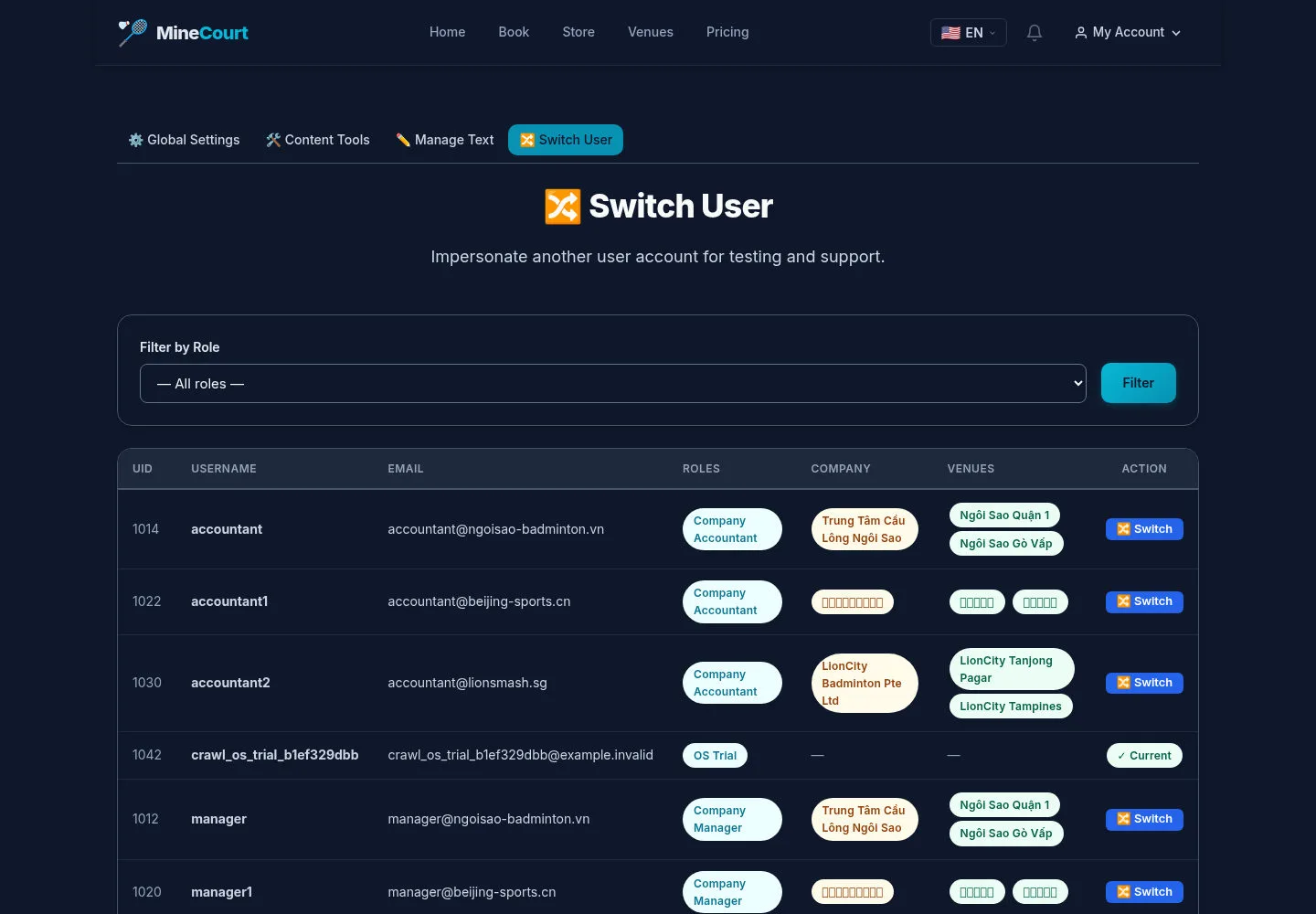Click the MineCourt brand name
The width and height of the screenshot is (1316, 914).
coord(202,33)
